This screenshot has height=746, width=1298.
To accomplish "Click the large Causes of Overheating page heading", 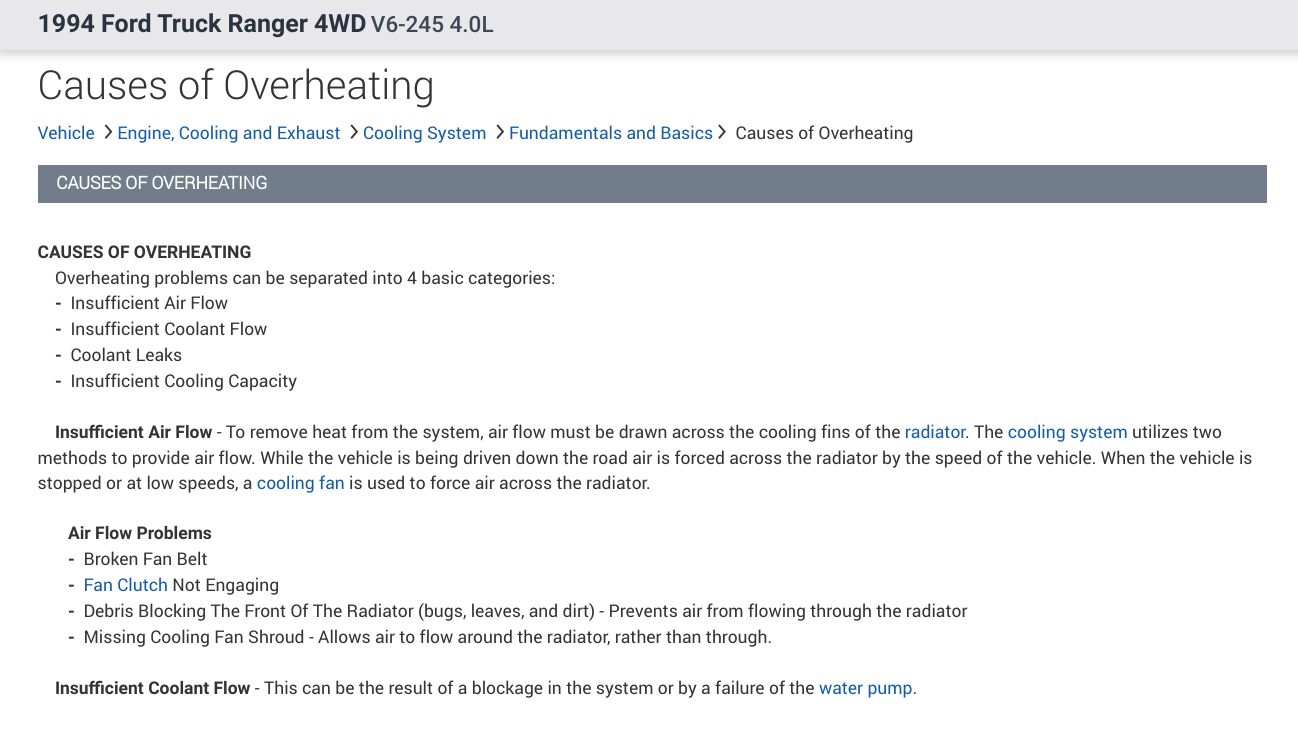I will (236, 85).
